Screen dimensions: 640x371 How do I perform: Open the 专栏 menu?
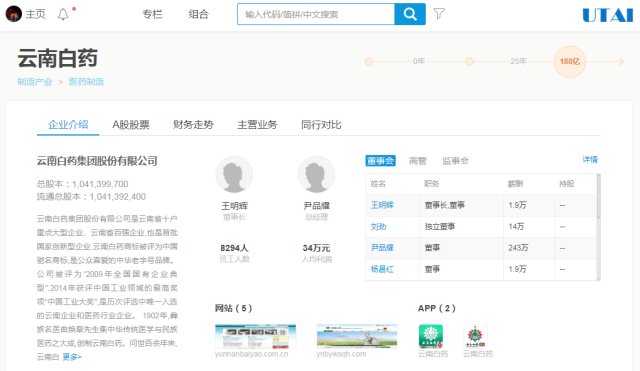pyautogui.click(x=152, y=14)
